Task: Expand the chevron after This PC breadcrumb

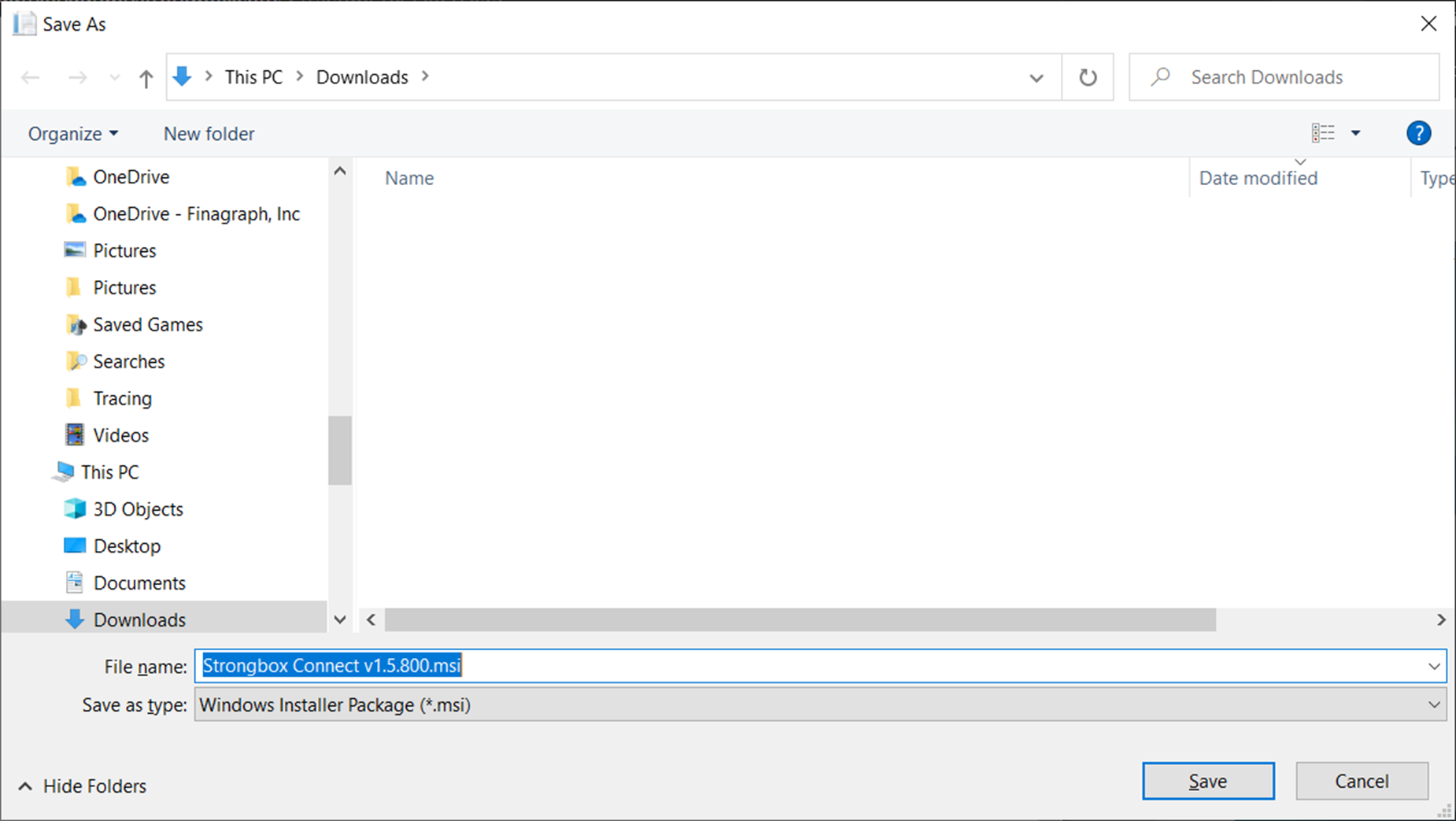Action: pyautogui.click(x=300, y=76)
